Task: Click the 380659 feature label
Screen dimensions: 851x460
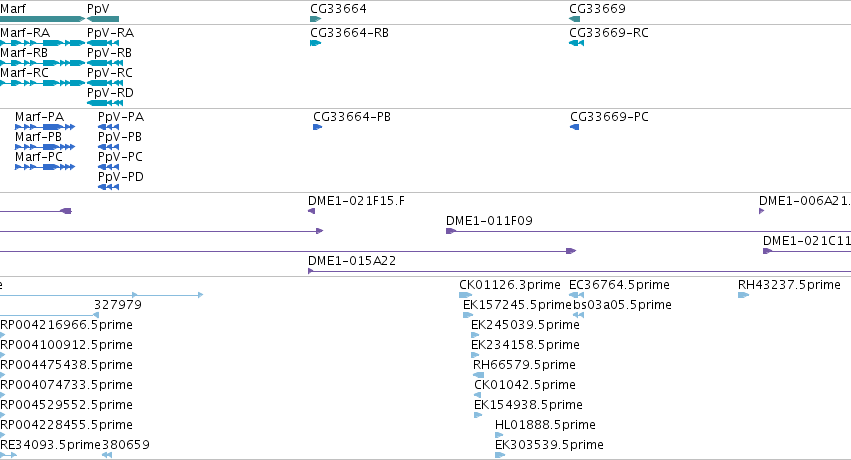Action: (126, 445)
